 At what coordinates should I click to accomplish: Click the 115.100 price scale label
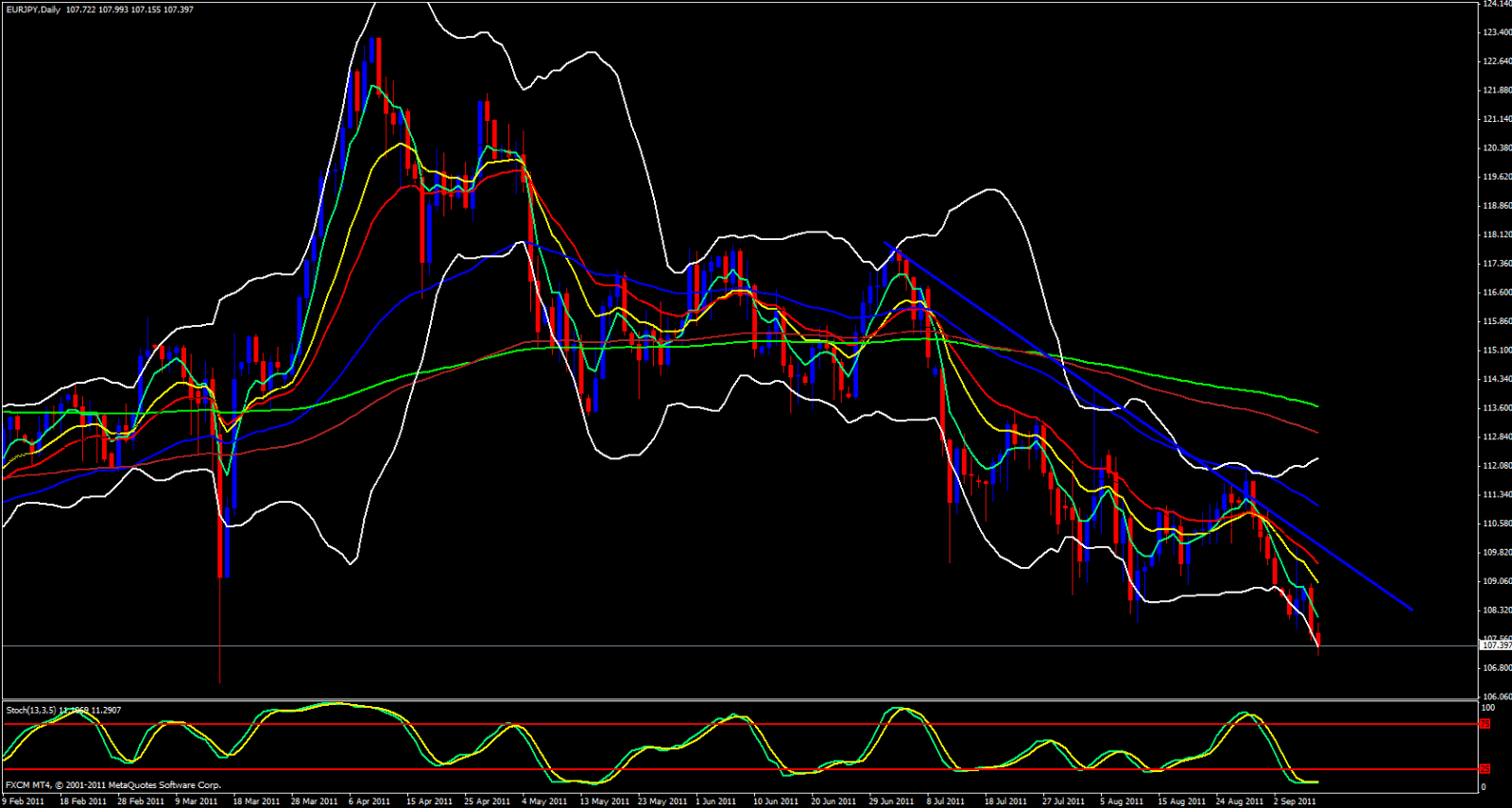click(1496, 350)
